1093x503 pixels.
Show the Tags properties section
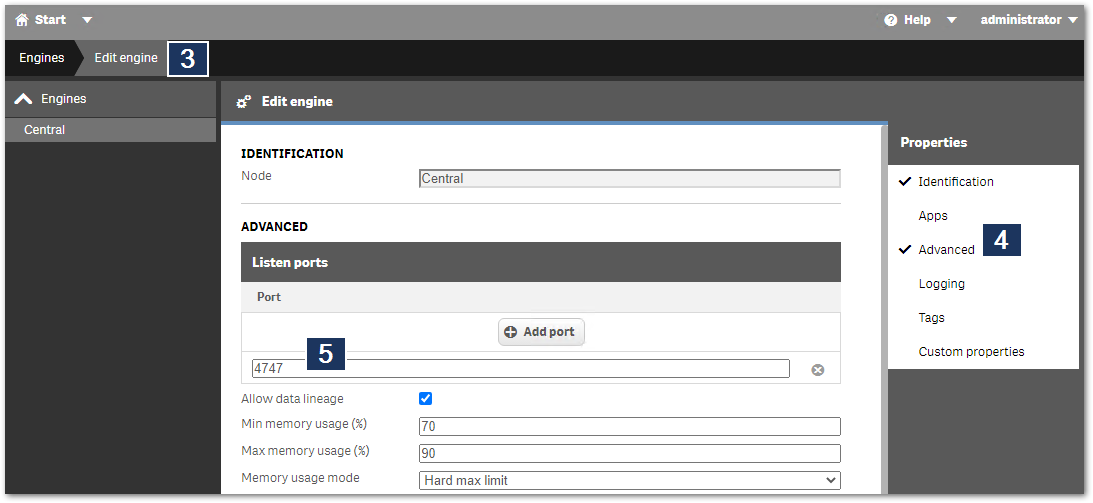tap(931, 318)
